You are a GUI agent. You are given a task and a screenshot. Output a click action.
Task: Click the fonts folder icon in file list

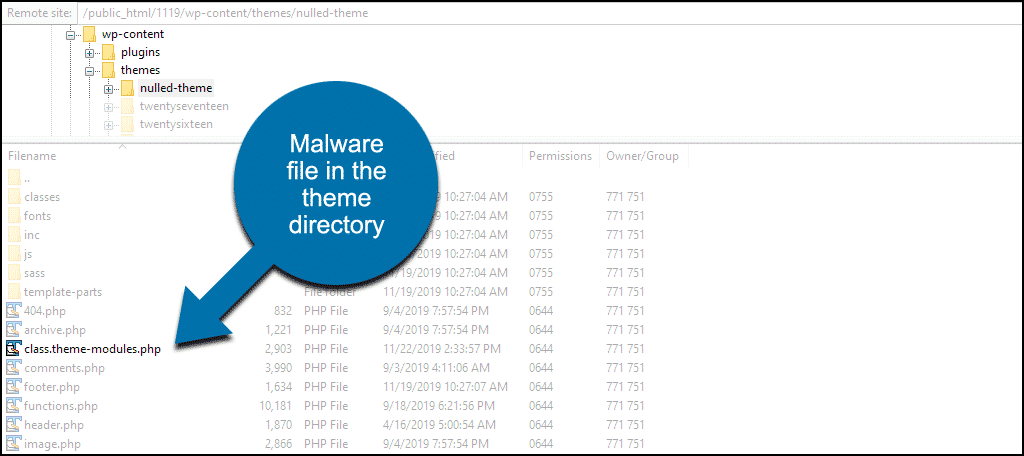click(x=14, y=216)
